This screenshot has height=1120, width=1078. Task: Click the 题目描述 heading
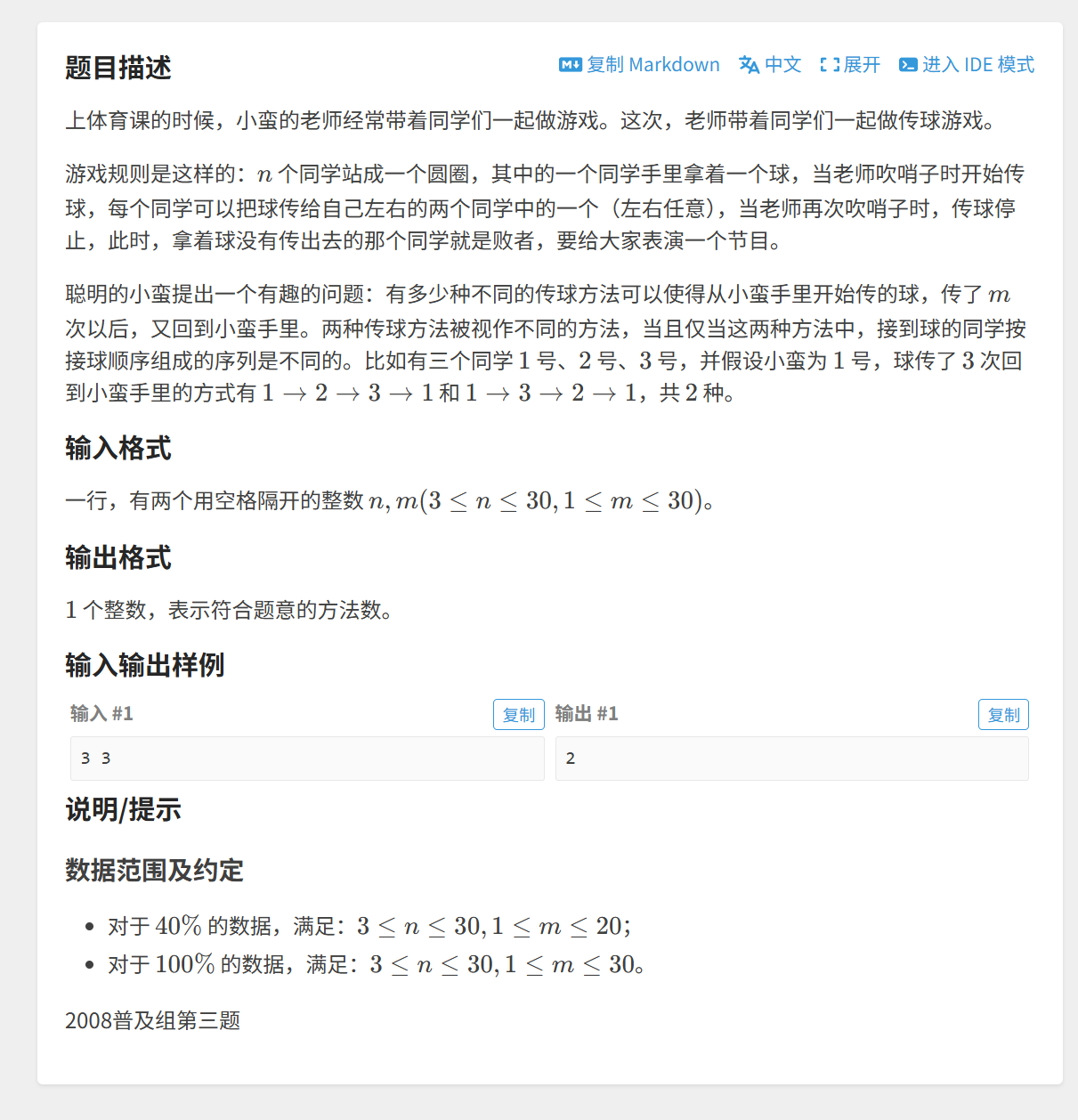(x=118, y=68)
